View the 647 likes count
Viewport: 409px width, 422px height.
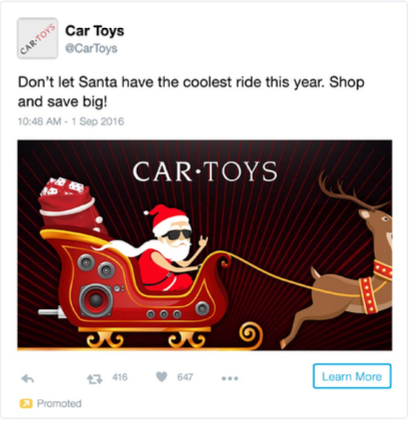tap(185, 377)
